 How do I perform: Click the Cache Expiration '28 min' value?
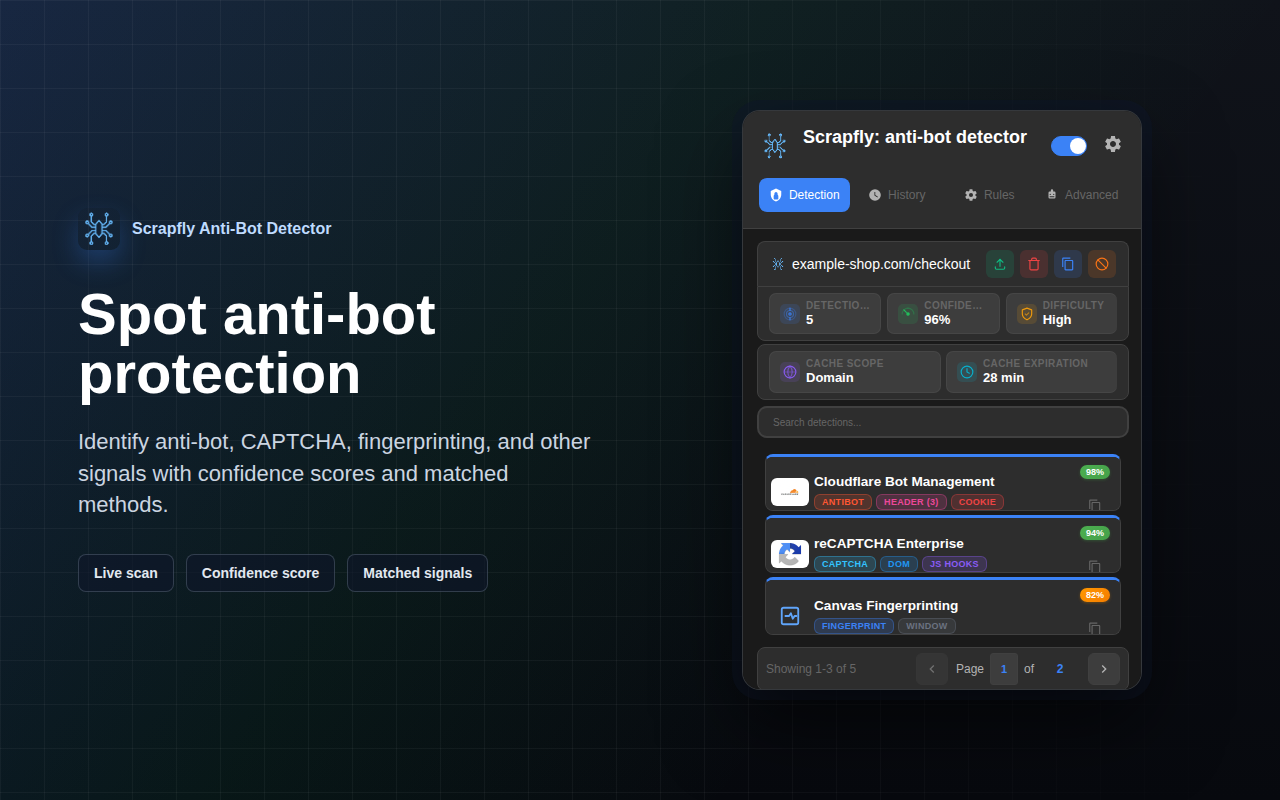point(1004,378)
